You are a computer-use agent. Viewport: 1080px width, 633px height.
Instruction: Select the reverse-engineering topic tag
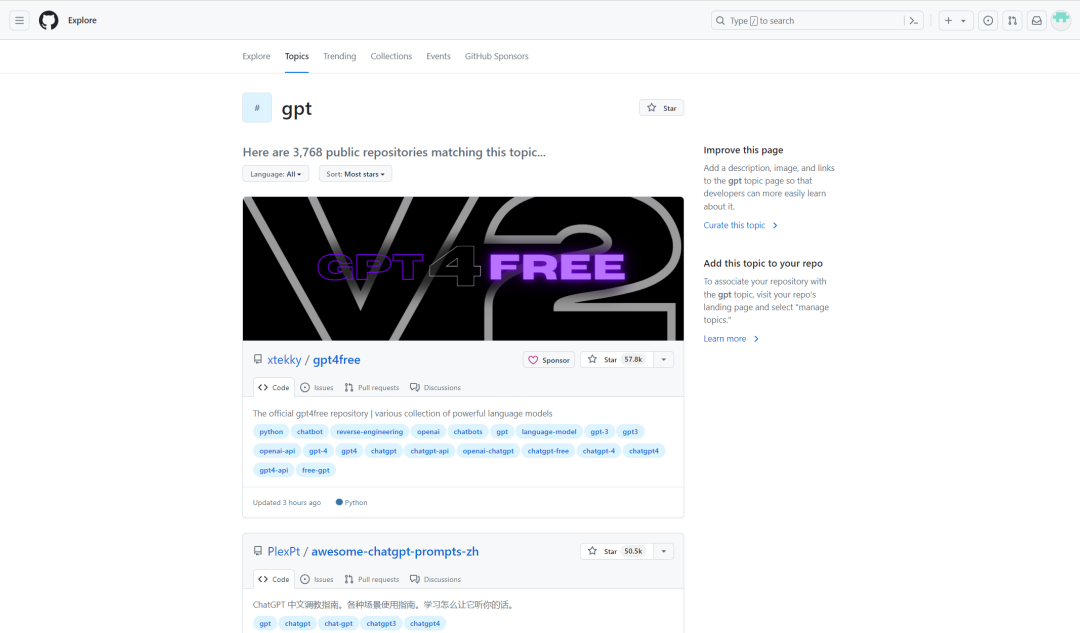(x=370, y=432)
